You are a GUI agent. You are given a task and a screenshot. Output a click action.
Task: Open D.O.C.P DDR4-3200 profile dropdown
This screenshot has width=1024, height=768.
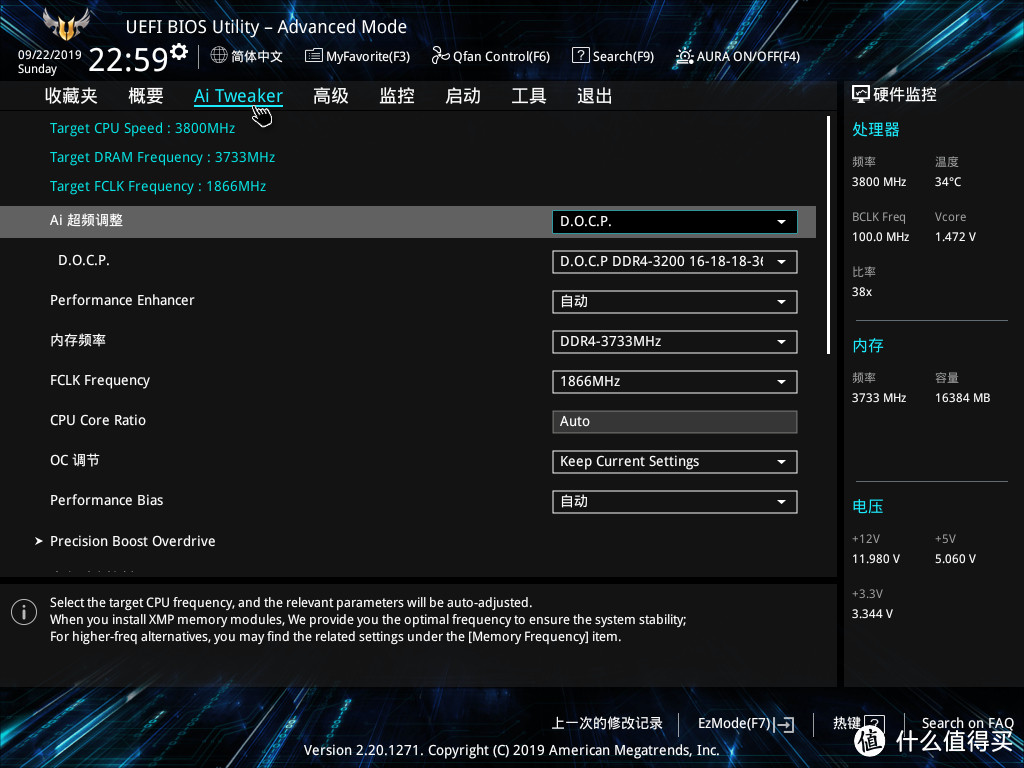pos(675,261)
